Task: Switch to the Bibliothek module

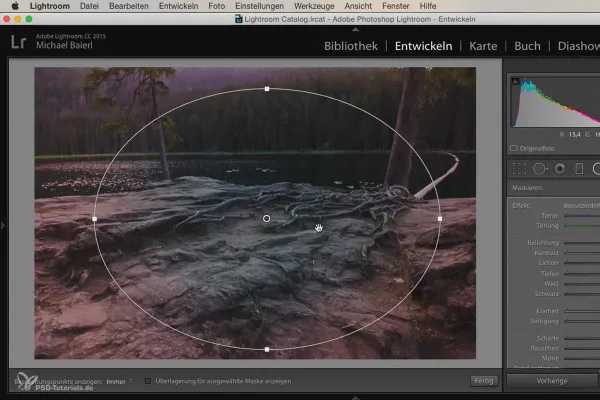Action: click(351, 46)
